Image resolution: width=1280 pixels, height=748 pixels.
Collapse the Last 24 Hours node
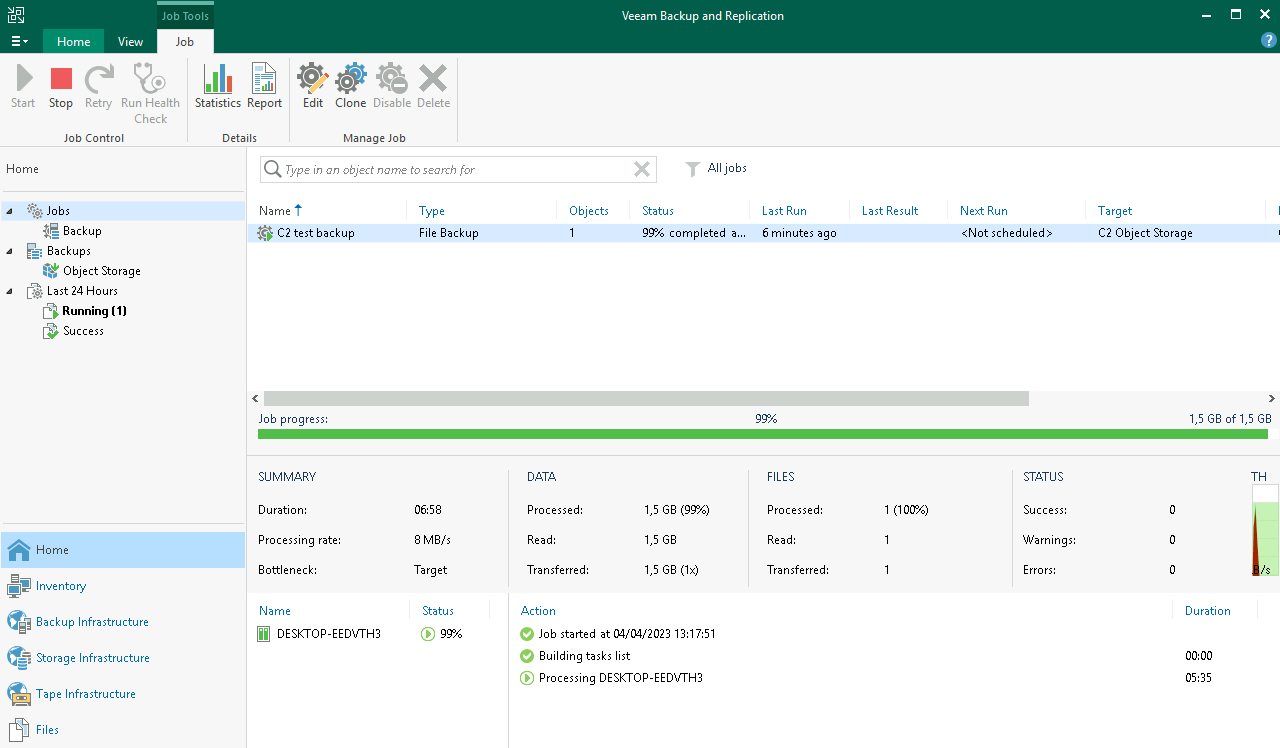point(10,291)
